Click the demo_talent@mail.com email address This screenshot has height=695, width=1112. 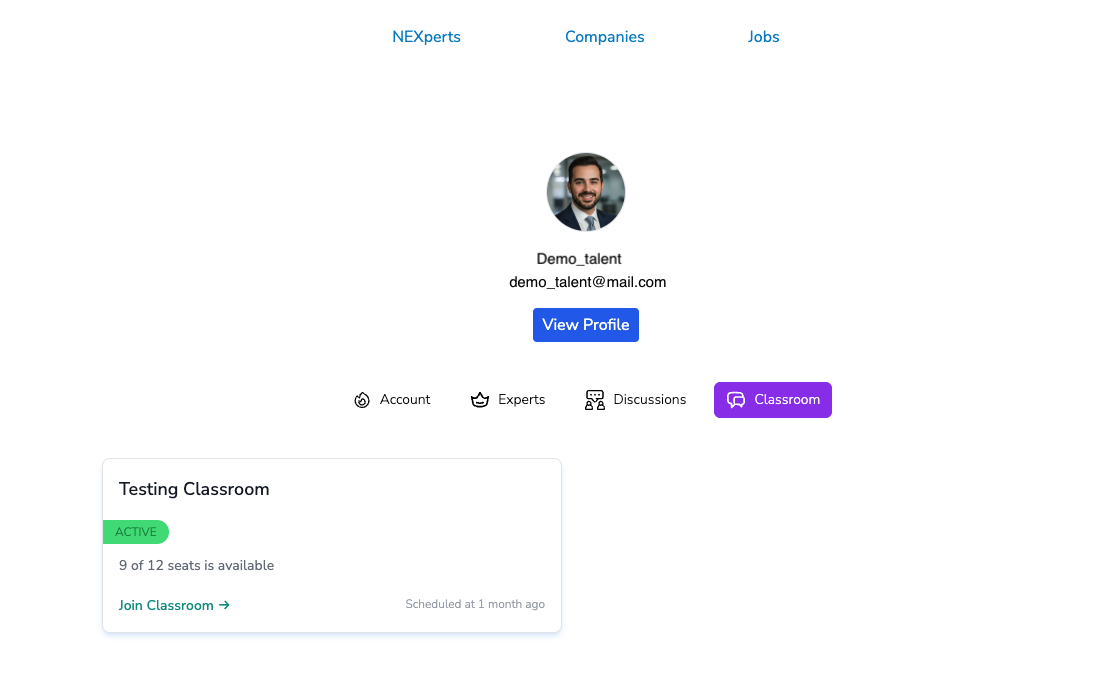[587, 282]
